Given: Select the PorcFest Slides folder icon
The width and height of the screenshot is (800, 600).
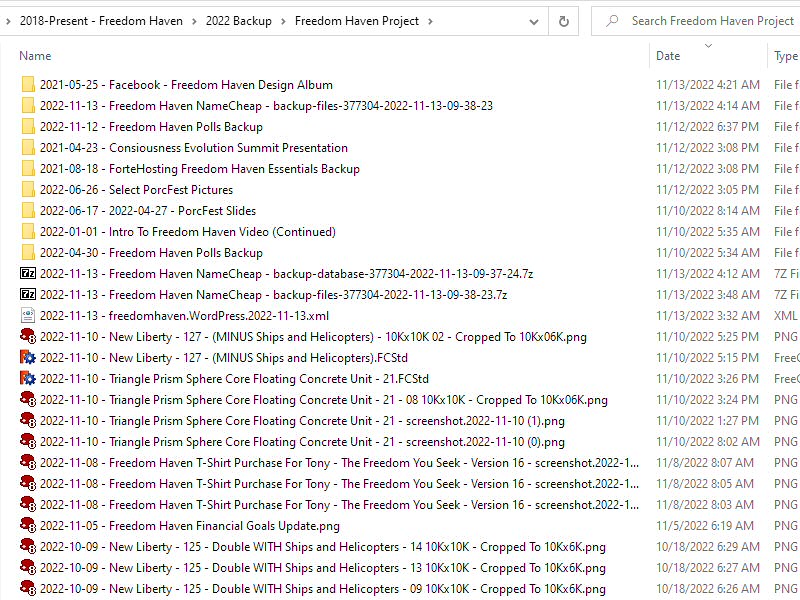Looking at the screenshot, I should click(x=28, y=210).
